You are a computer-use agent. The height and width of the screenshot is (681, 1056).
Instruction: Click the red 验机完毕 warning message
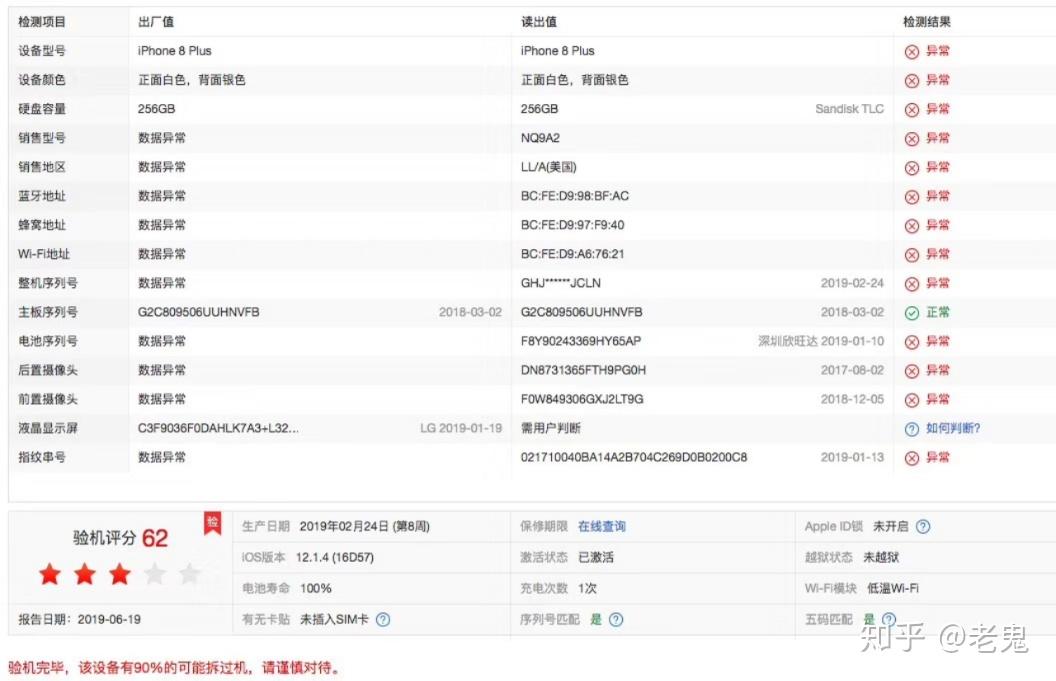176,668
